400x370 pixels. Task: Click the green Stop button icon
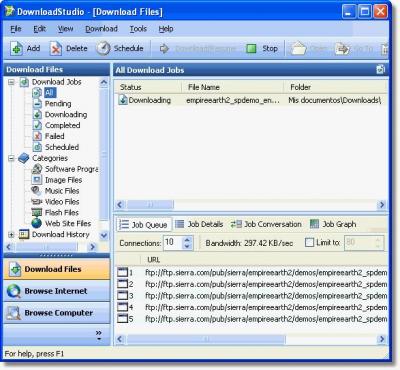[251, 49]
